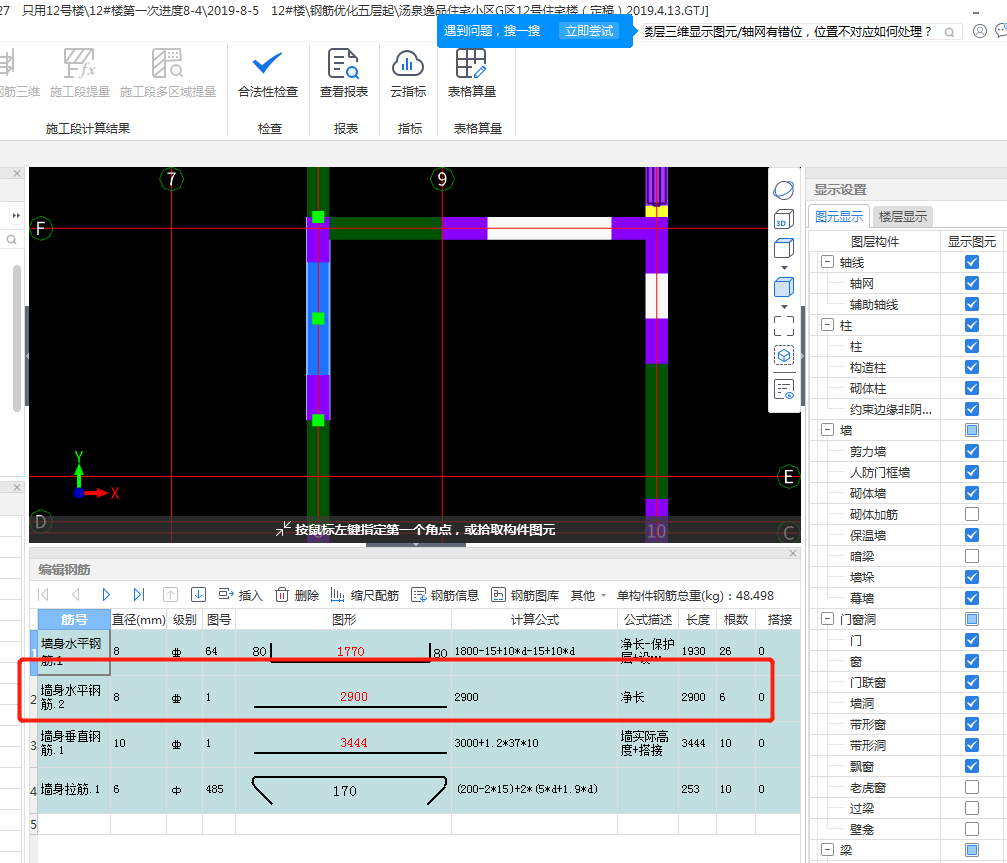Click 删除 to delete rebar row

297,595
